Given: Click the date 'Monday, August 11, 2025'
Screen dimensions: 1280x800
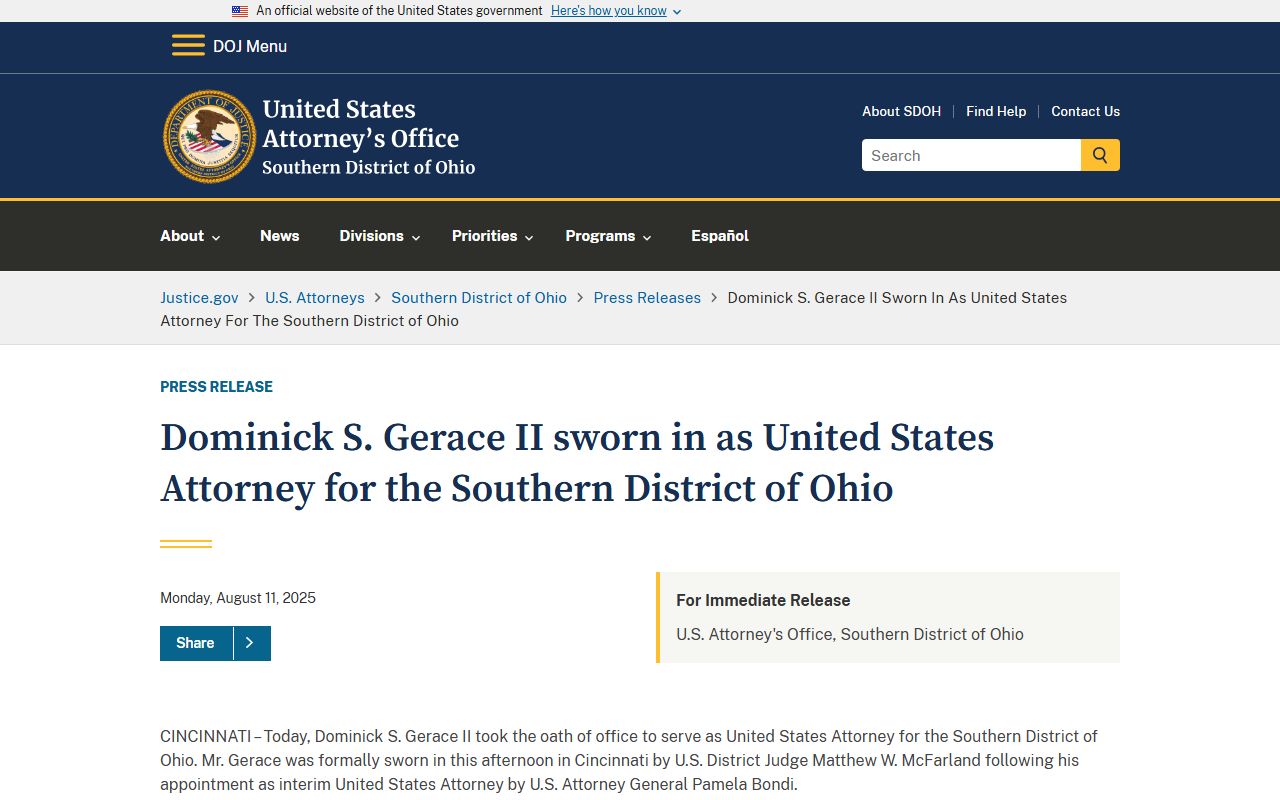Looking at the screenshot, I should pos(238,598).
